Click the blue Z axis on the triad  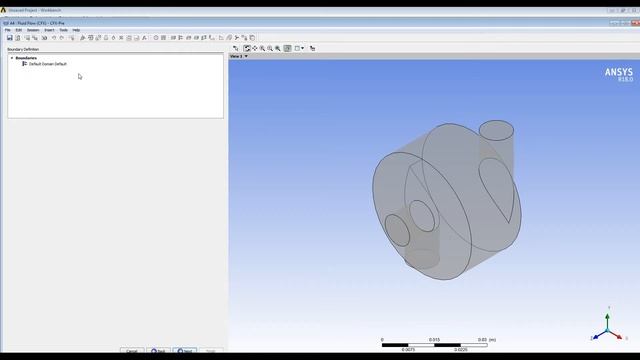(x=599, y=335)
